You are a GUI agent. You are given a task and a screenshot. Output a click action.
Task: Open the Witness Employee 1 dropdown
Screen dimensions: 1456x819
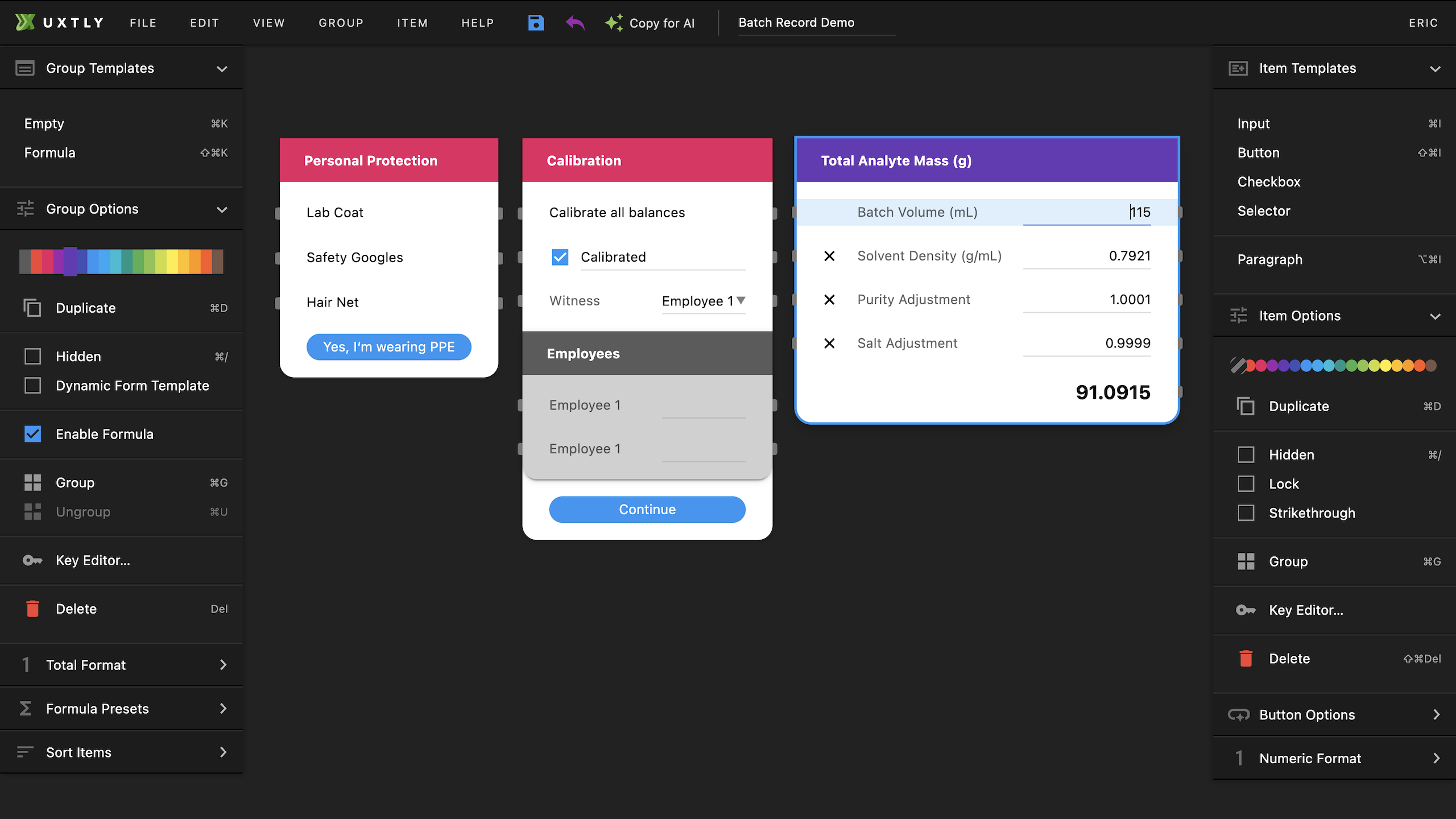point(704,301)
